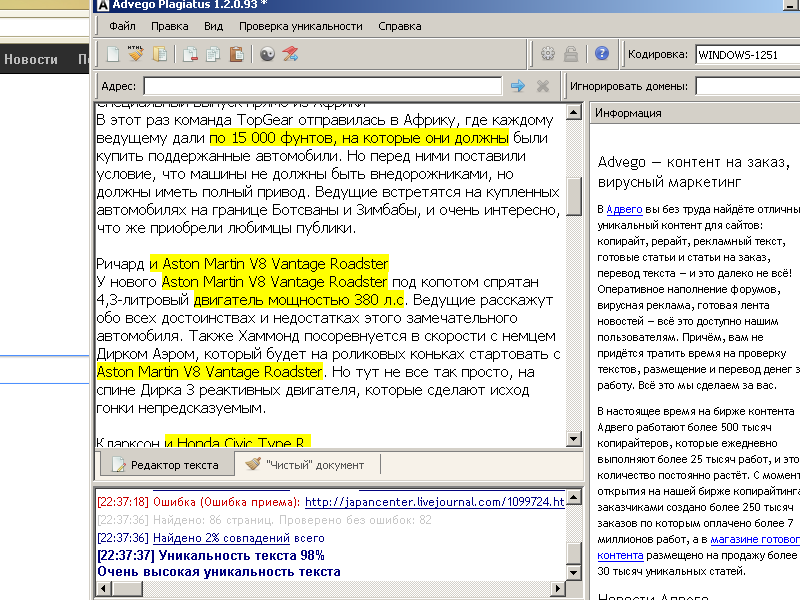Click text editor scrollbar up arrow
The height and width of the screenshot is (600, 800).
point(574,112)
